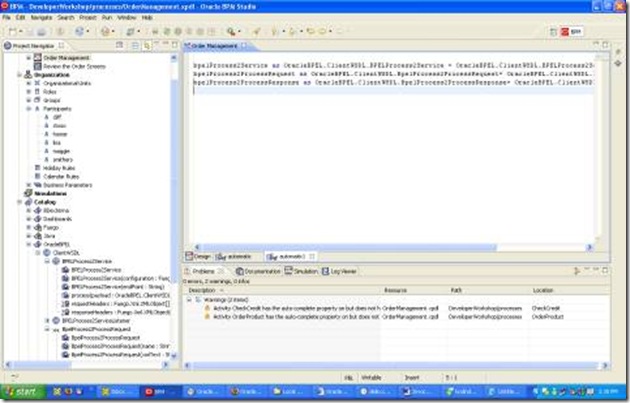Open the File menu
630x403 pixels.
point(6,18)
